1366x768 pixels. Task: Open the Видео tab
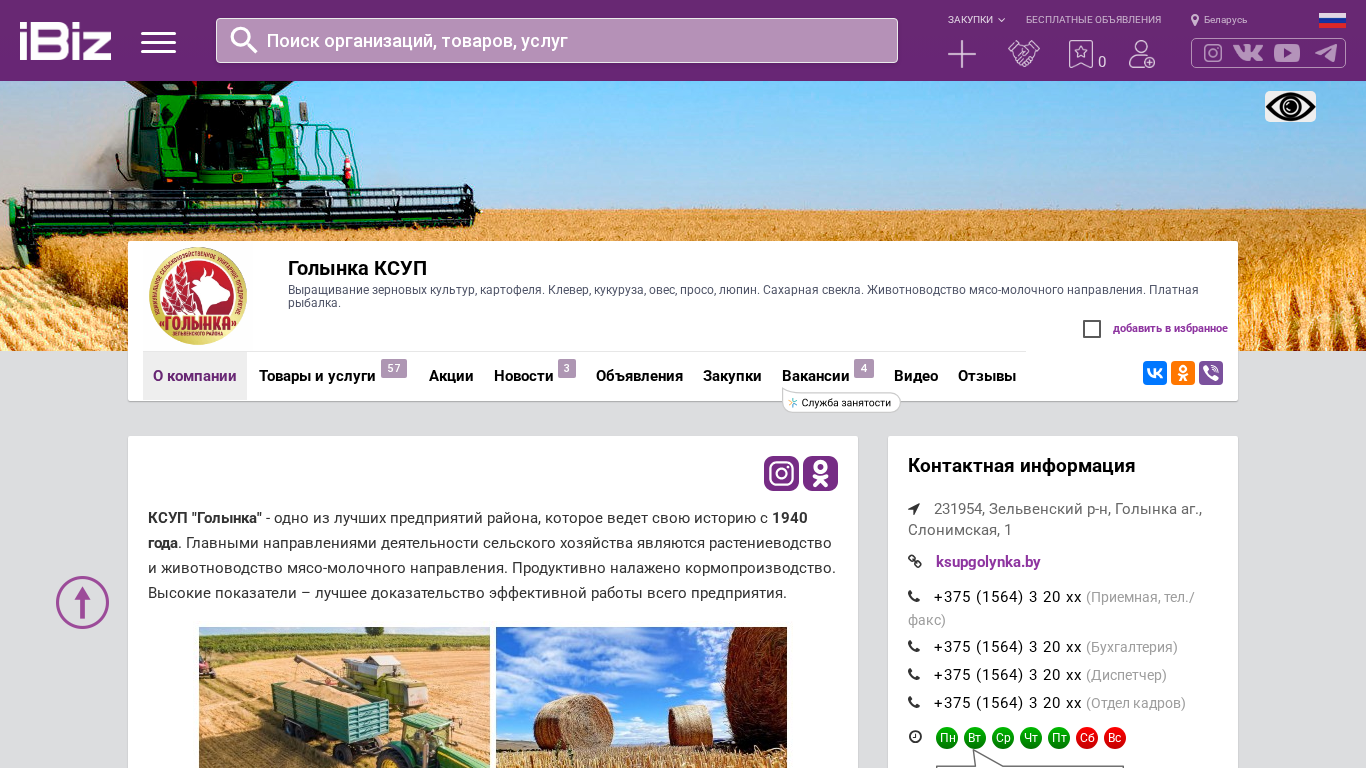[x=916, y=376]
